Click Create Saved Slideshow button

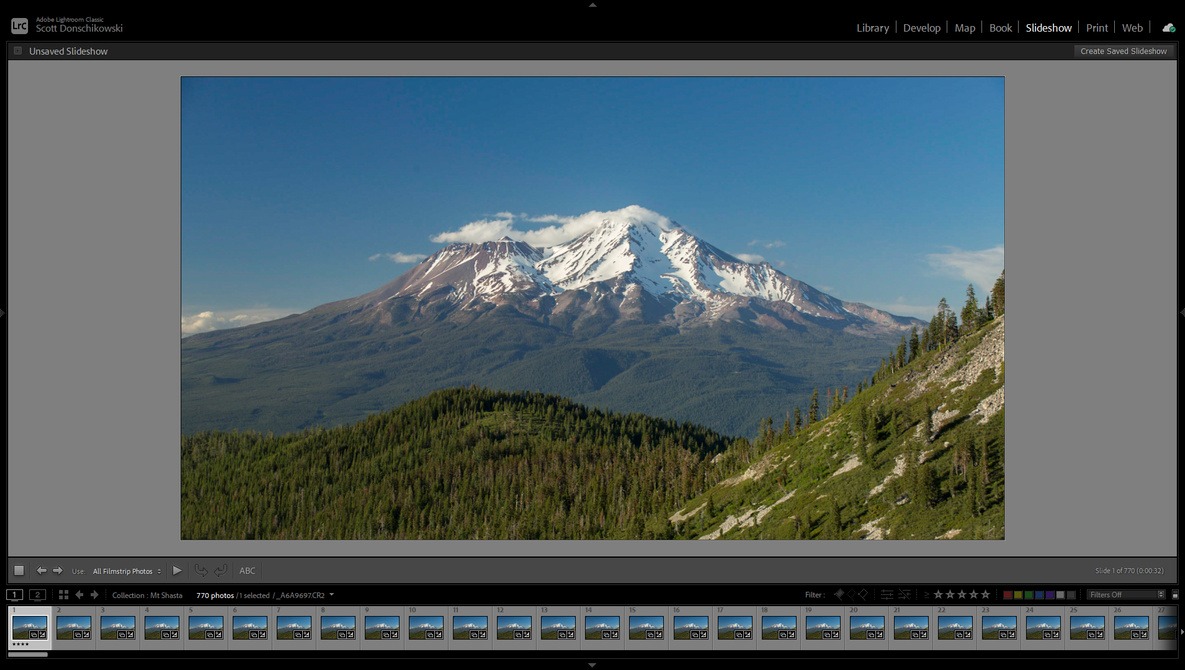(1123, 51)
